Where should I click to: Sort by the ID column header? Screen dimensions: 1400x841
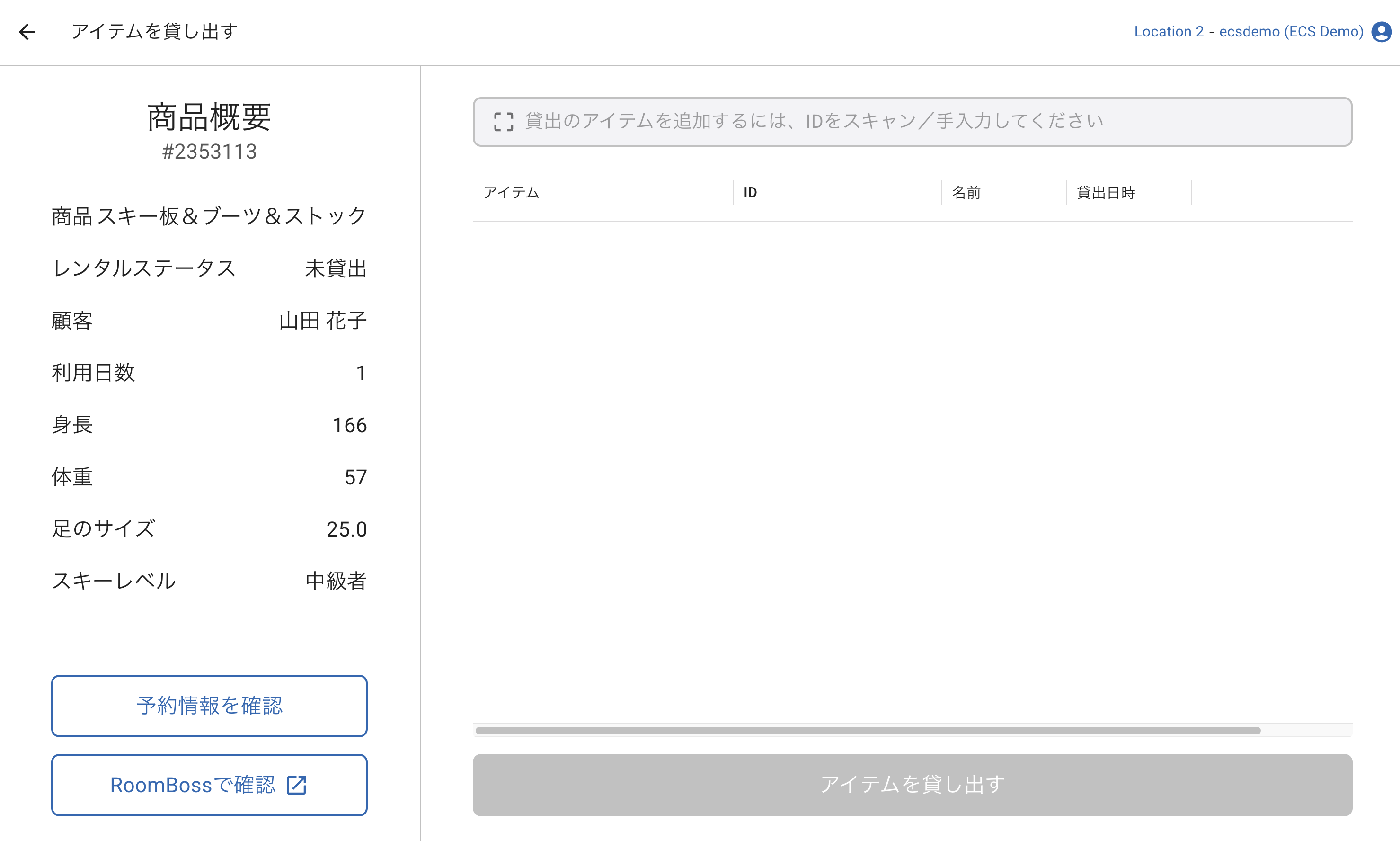point(750,193)
